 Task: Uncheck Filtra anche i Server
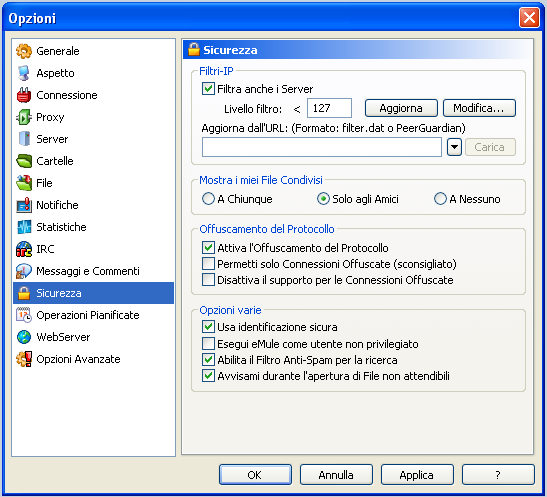[x=208, y=89]
